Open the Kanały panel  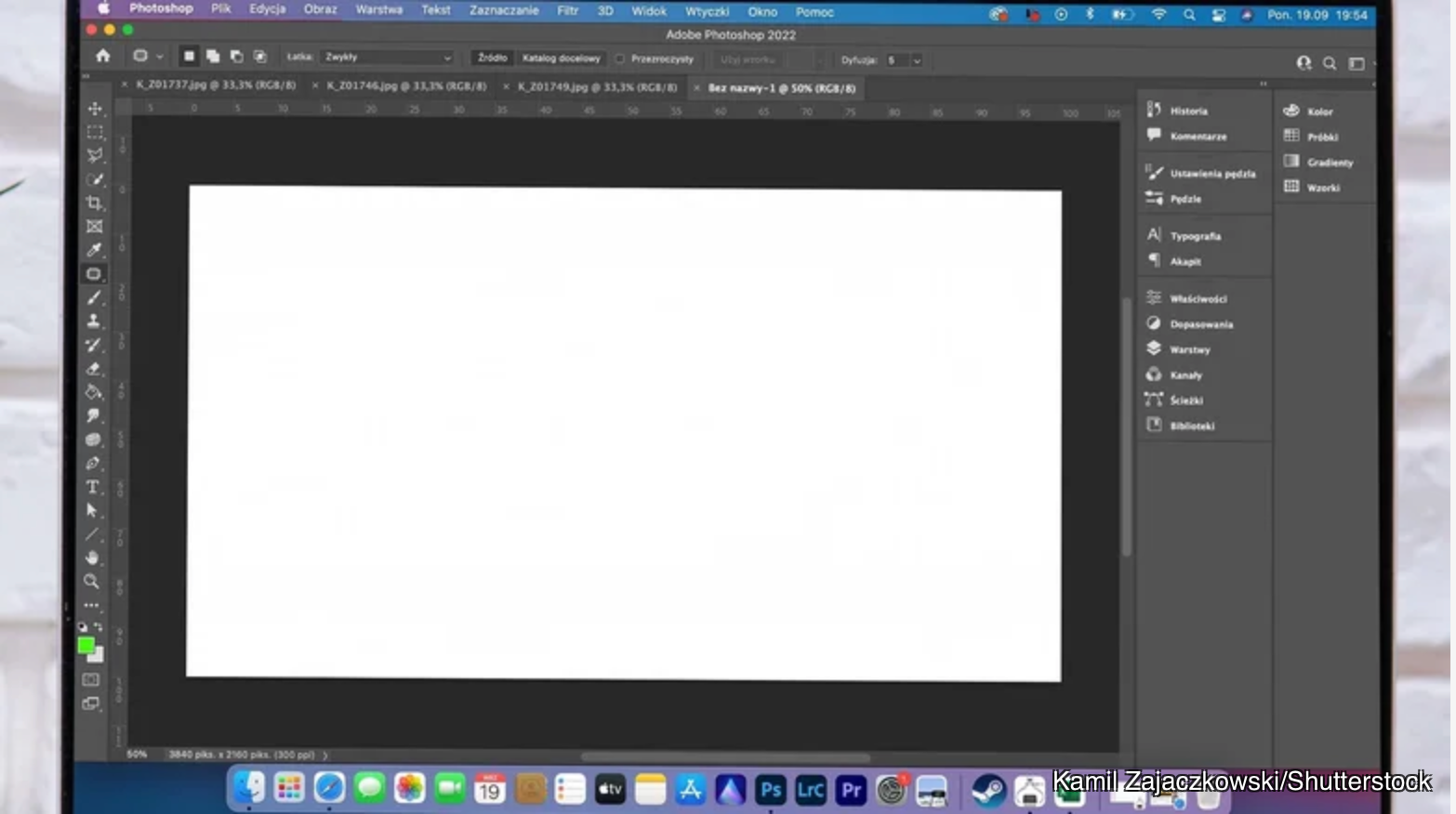point(1186,374)
